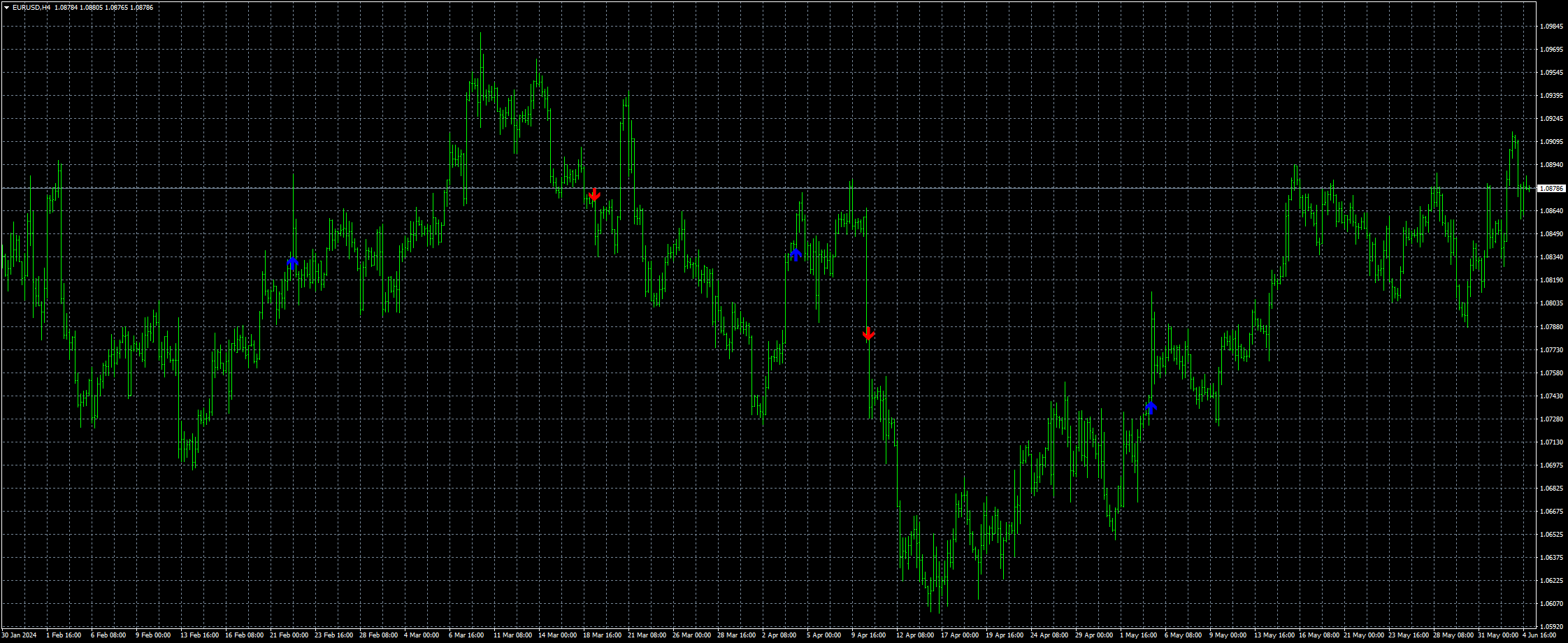The height and width of the screenshot is (643, 1568).
Task: Click the blue up arrow near 2 Apr
Action: 796,254
